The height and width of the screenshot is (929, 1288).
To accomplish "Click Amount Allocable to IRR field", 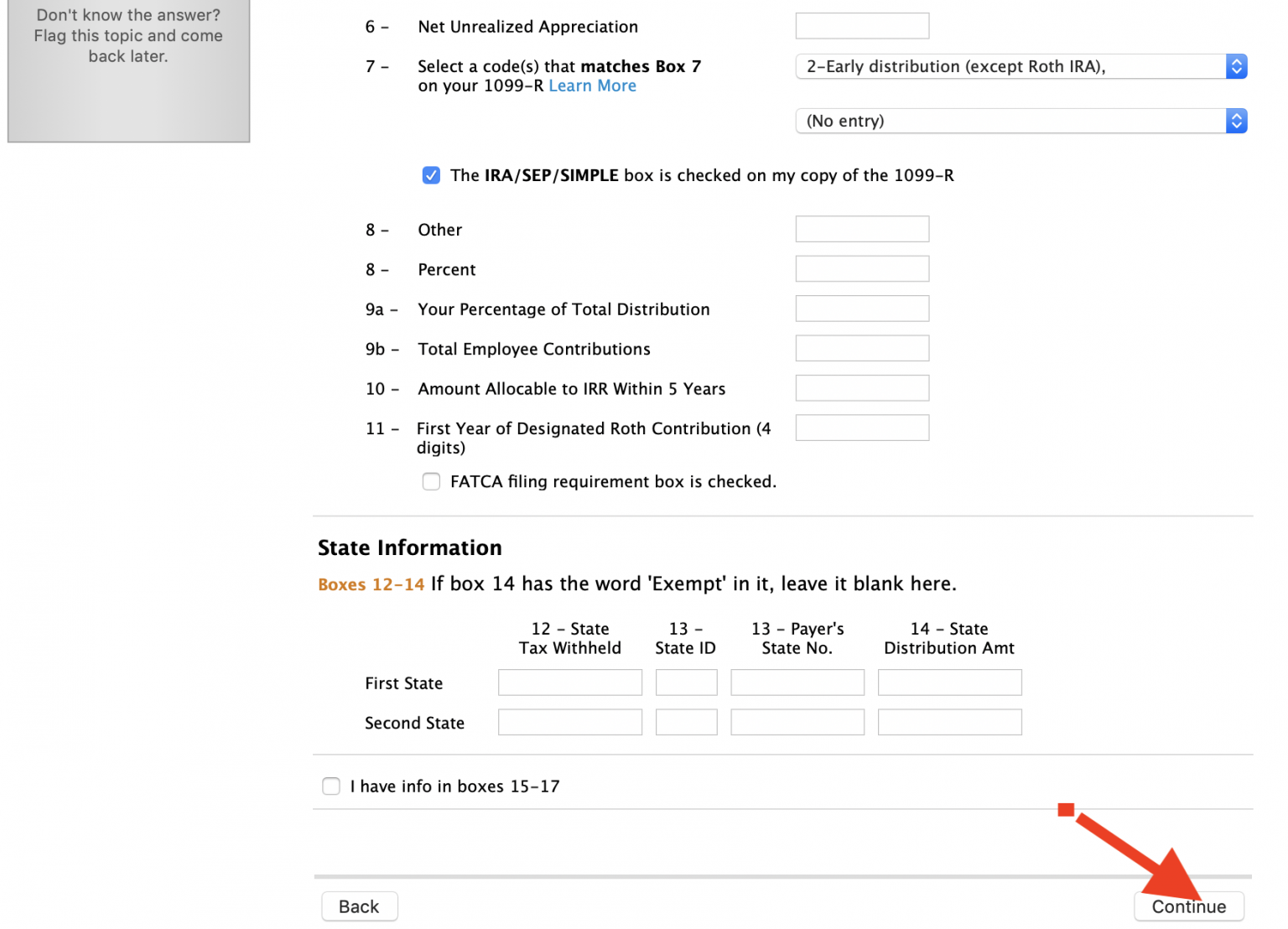I will point(862,388).
